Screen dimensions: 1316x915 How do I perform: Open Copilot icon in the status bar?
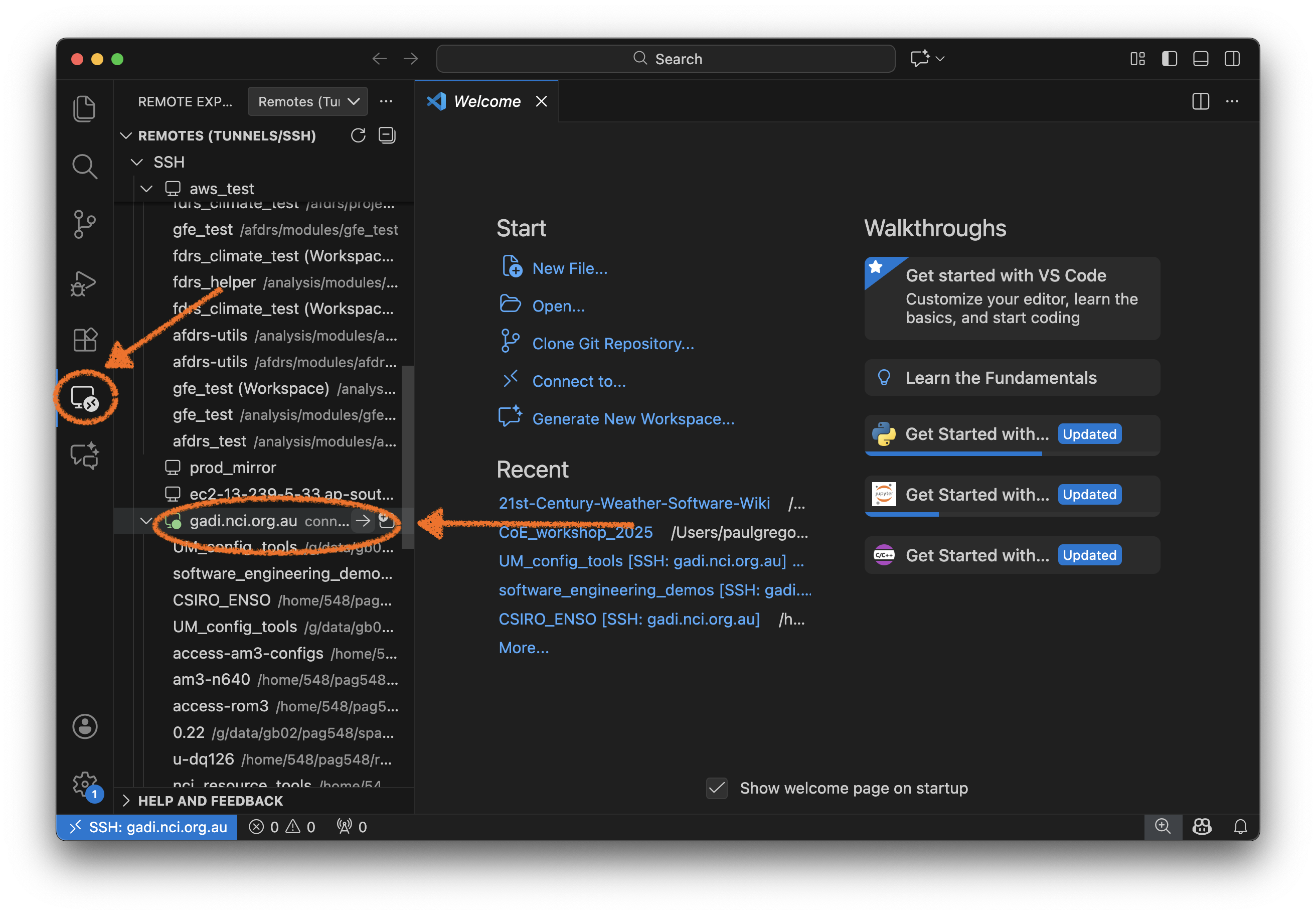(x=1201, y=826)
